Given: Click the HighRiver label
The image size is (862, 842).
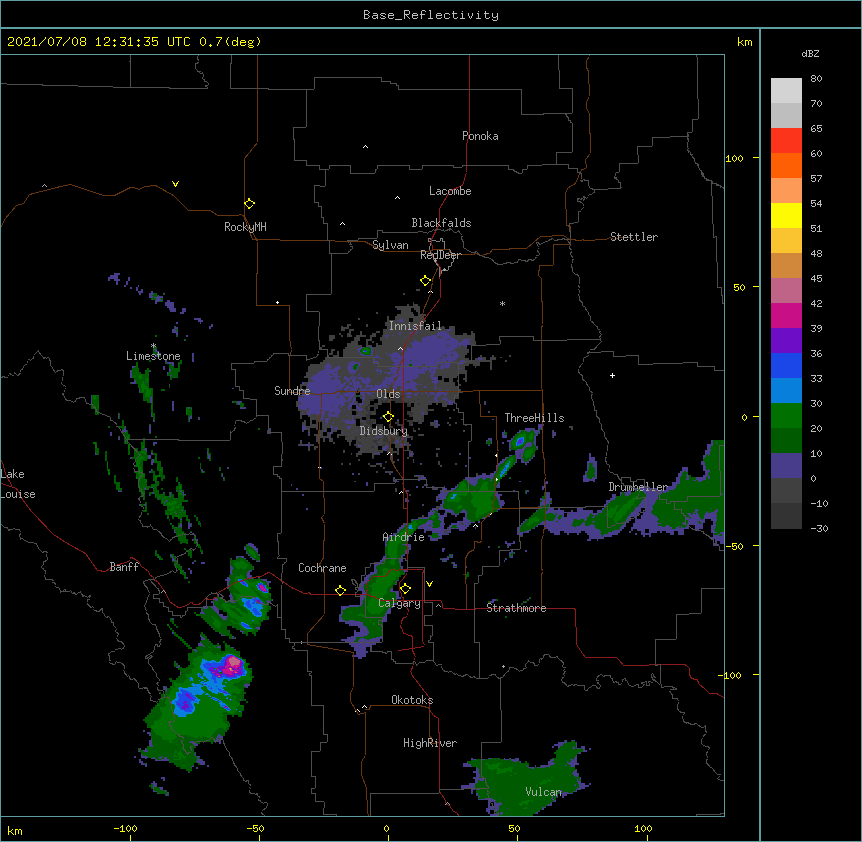Looking at the screenshot, I should pos(430,743).
